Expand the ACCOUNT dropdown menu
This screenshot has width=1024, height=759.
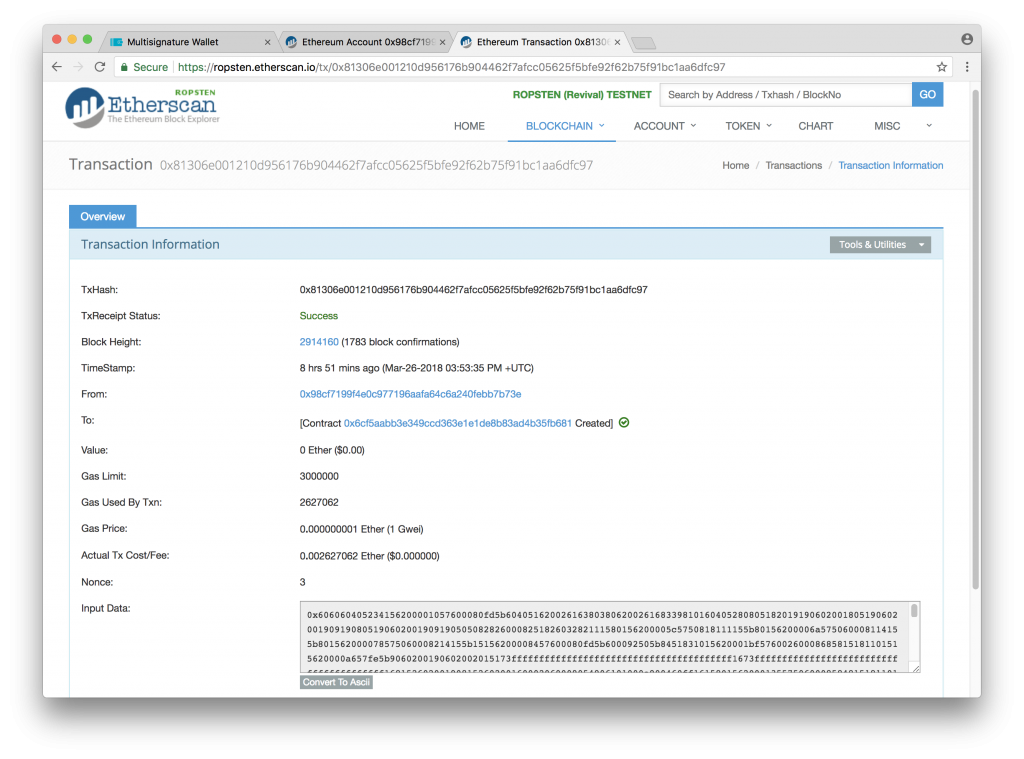(x=665, y=126)
